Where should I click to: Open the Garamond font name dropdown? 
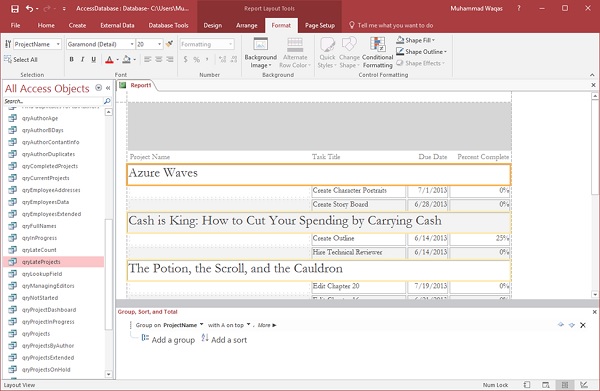click(132, 44)
